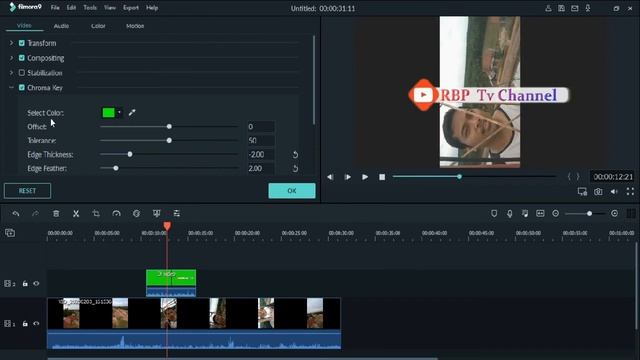Reset the Edge Feather value
Viewport: 640px width, 360px height.
(x=295, y=168)
